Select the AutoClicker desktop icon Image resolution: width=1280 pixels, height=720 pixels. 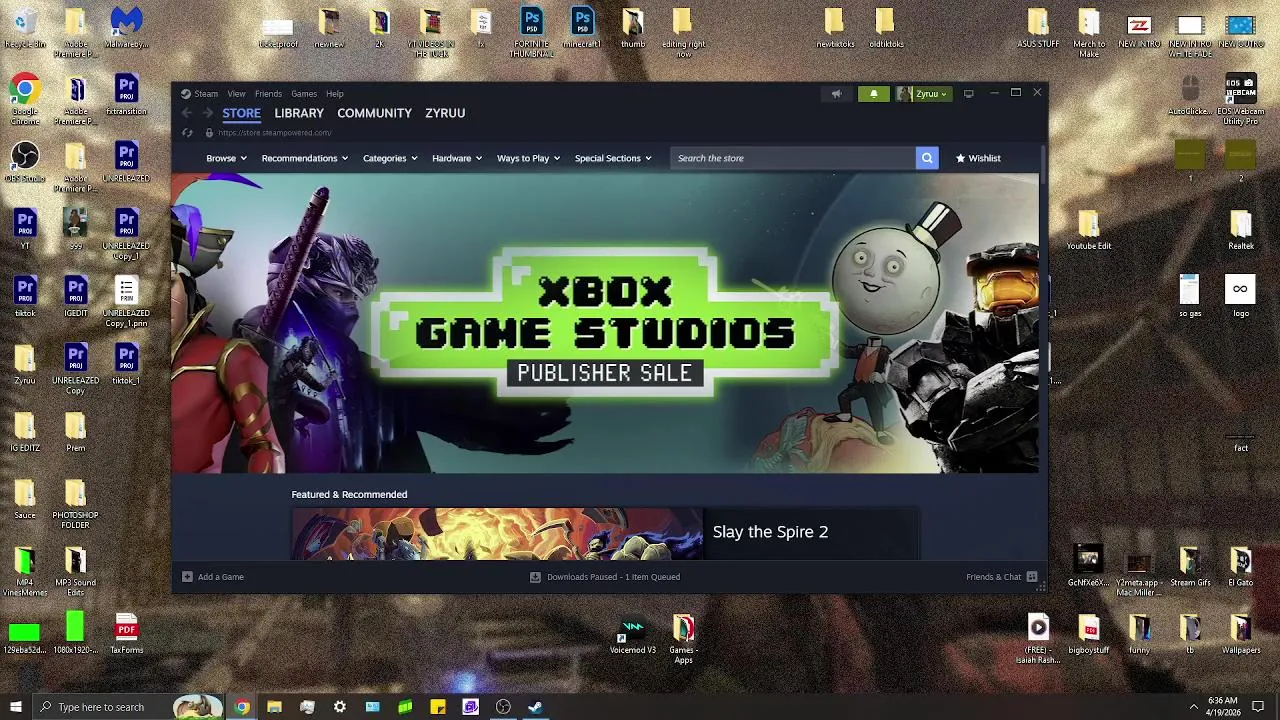coord(1189,95)
